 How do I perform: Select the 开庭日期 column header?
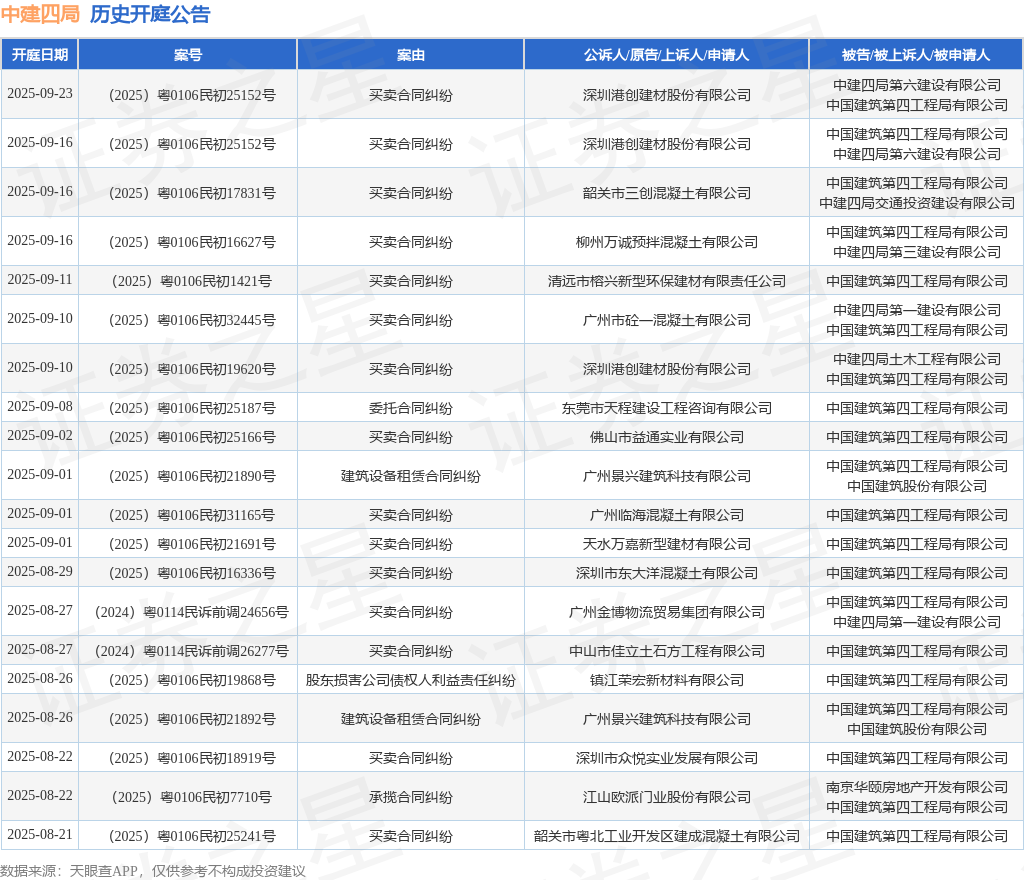pyautogui.click(x=40, y=55)
